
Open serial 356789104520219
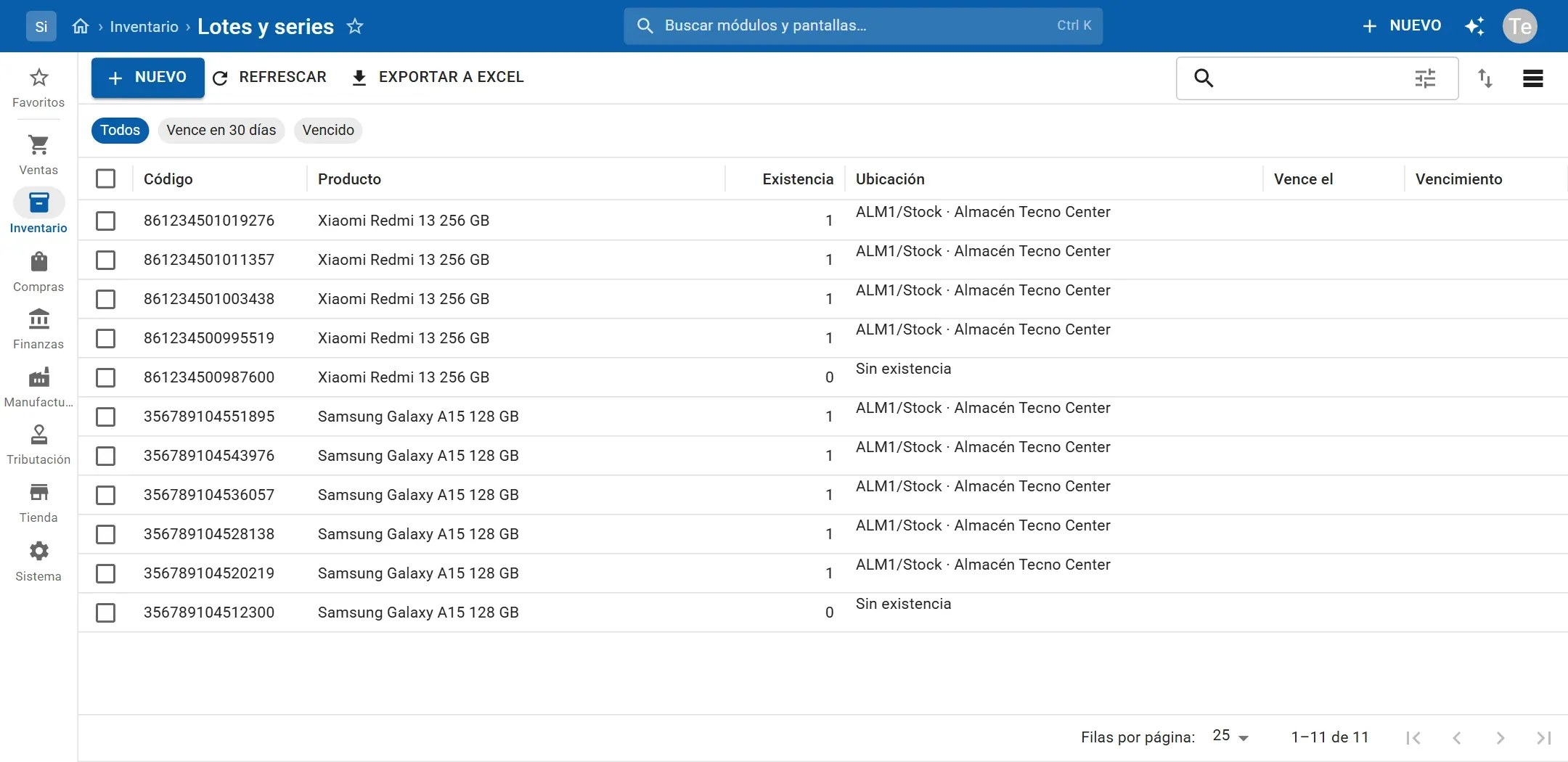click(209, 573)
